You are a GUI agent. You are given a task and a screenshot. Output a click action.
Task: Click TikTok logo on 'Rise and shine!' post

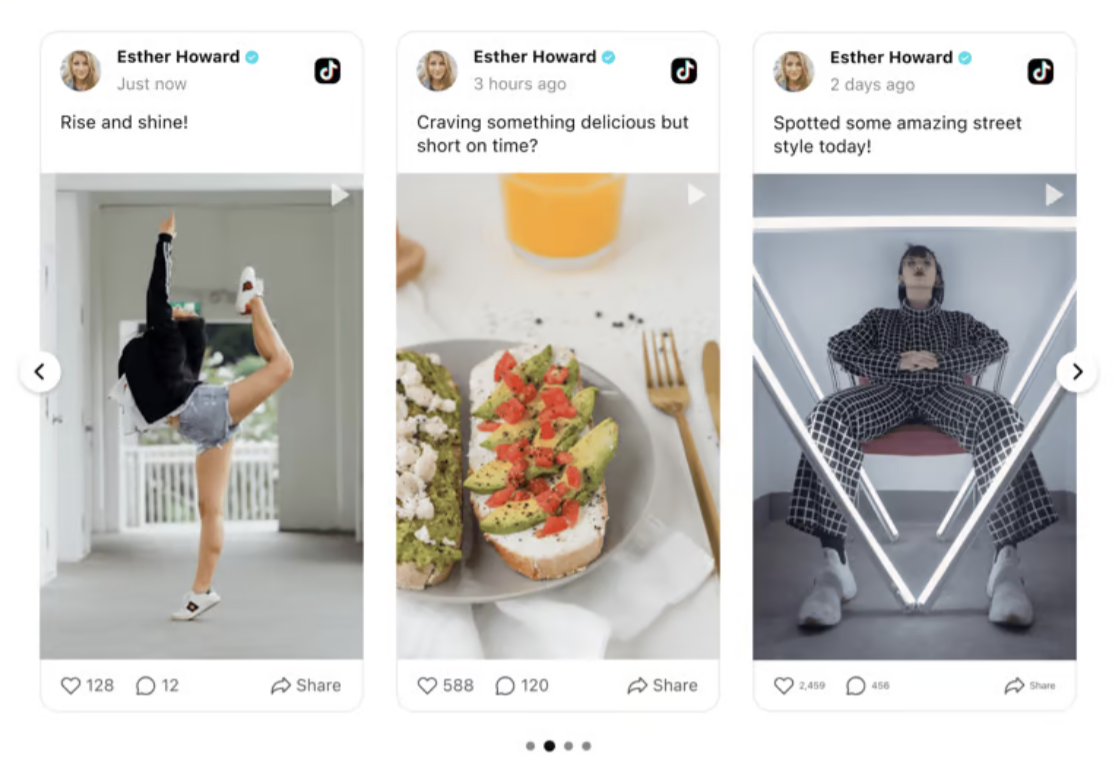pyautogui.click(x=327, y=71)
